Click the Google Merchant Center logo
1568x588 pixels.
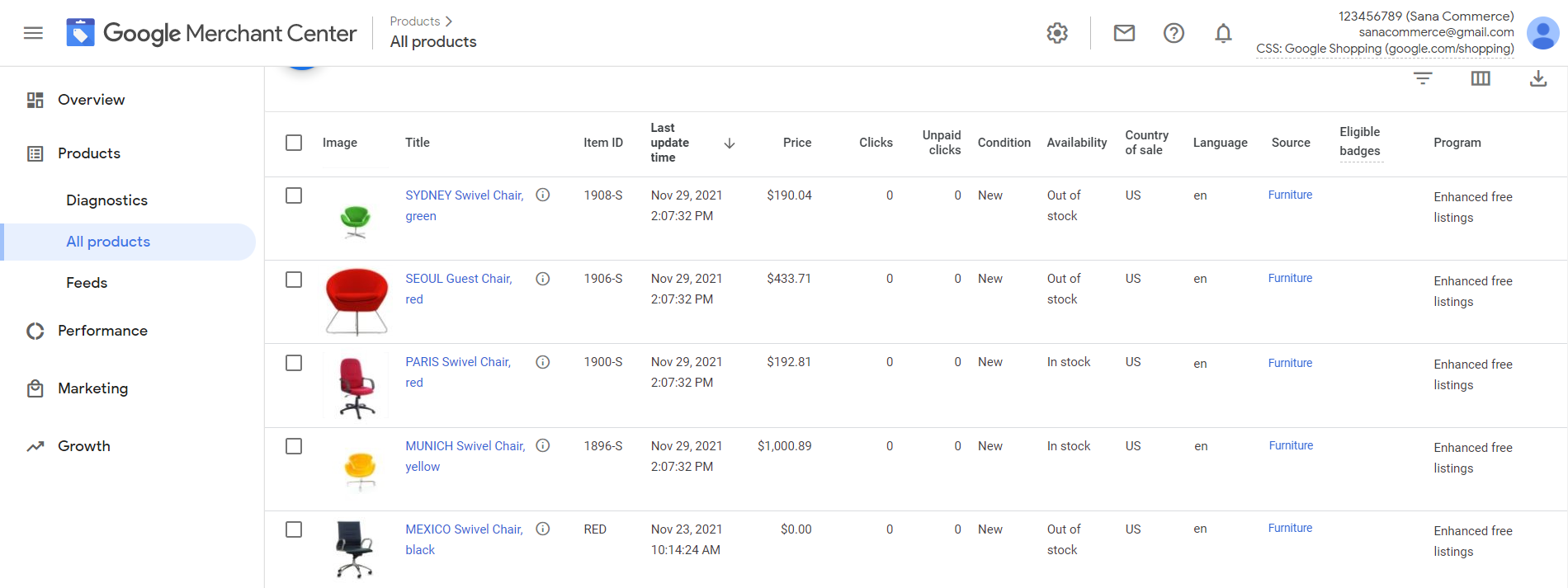tap(211, 33)
